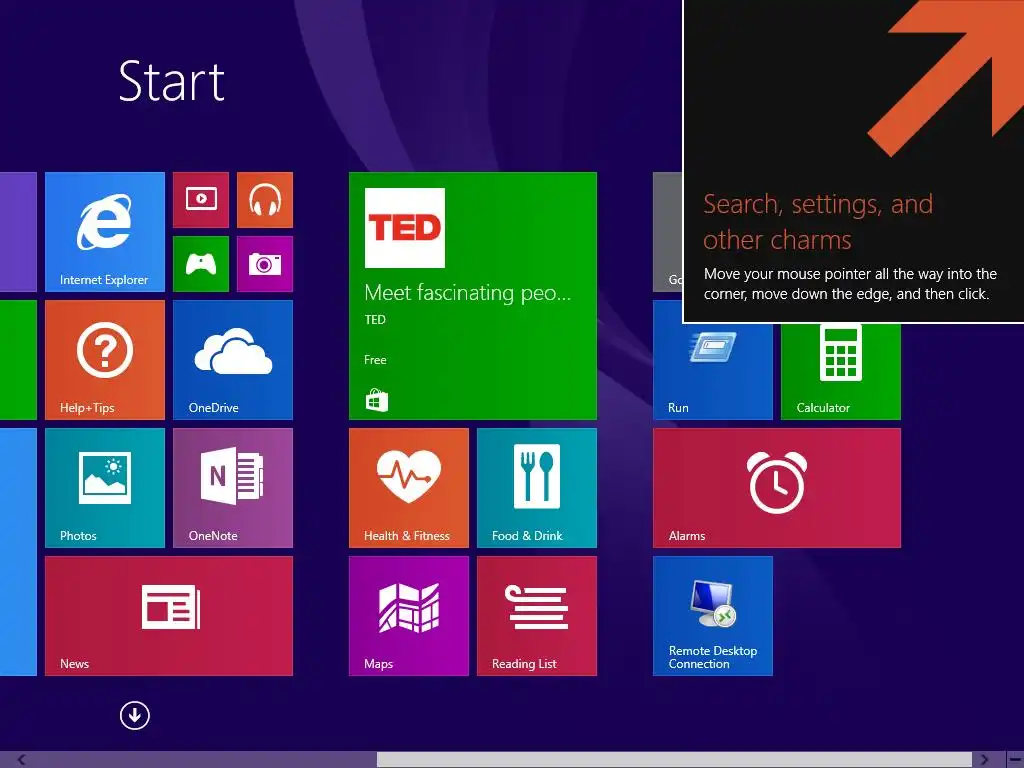
Task: Launch Remote Desktop Connection tile
Action: coord(712,616)
